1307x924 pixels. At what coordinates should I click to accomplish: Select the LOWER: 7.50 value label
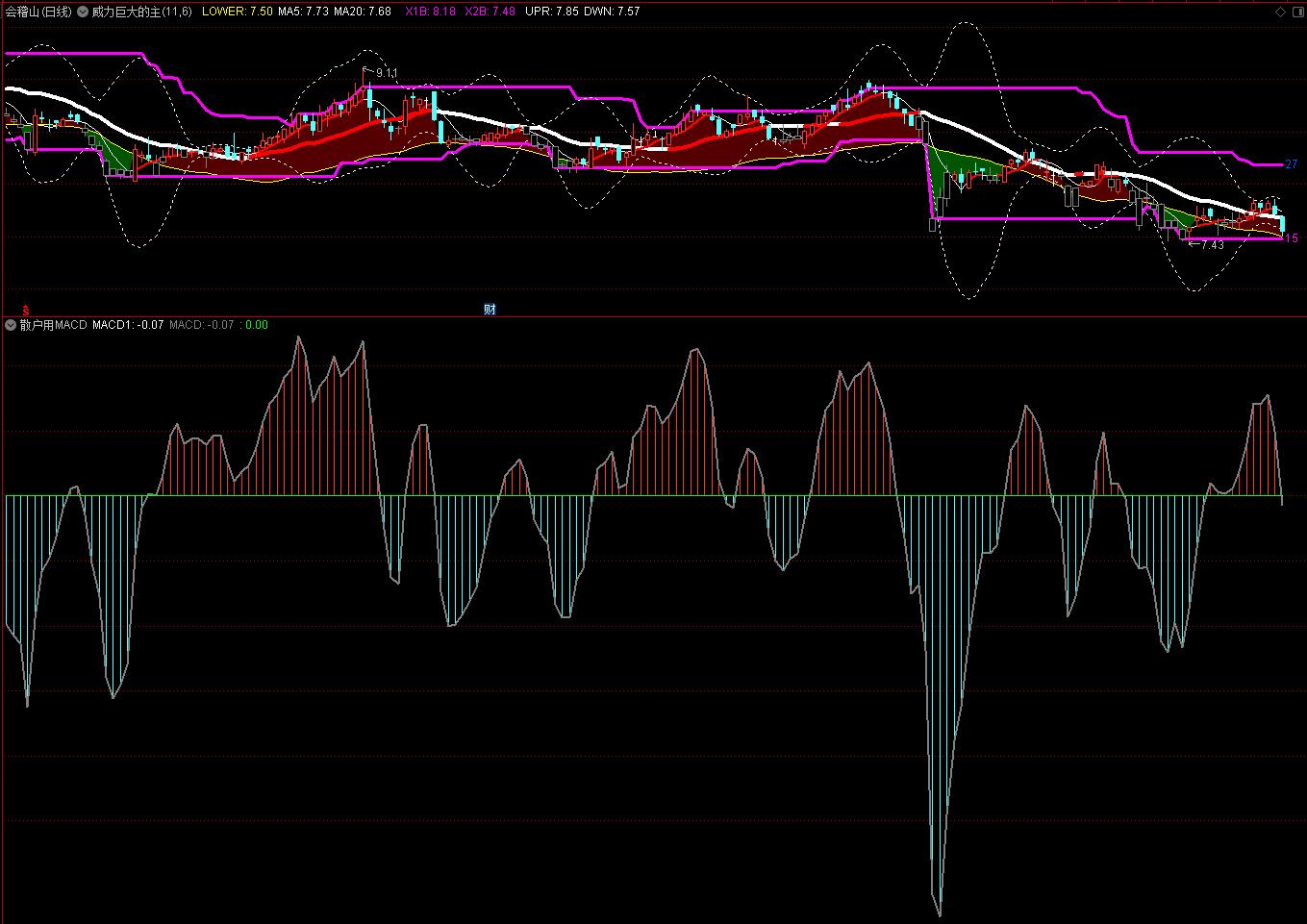pyautogui.click(x=237, y=12)
